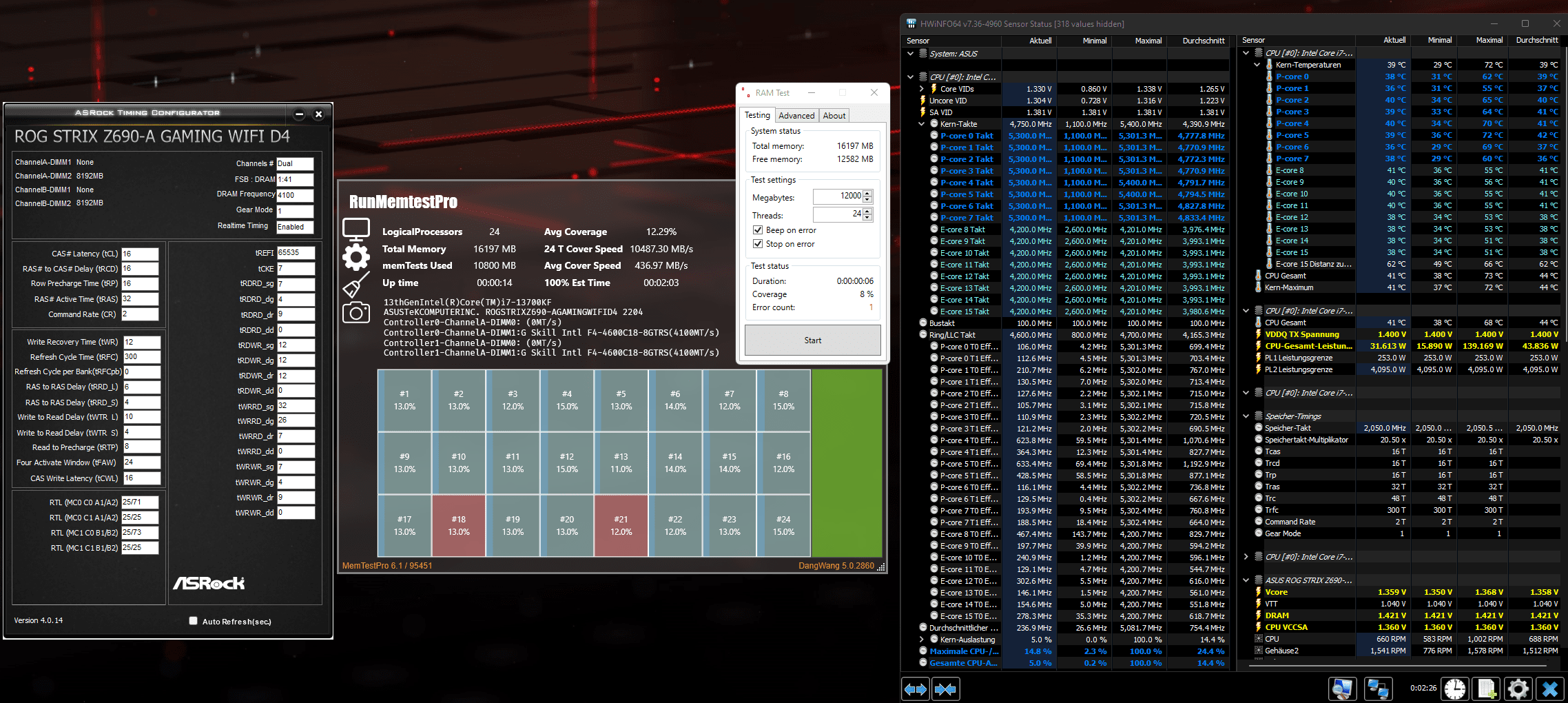The image size is (1568, 703).
Task: Take a screenshot with RunMemtestPro camera icon
Action: (x=356, y=312)
